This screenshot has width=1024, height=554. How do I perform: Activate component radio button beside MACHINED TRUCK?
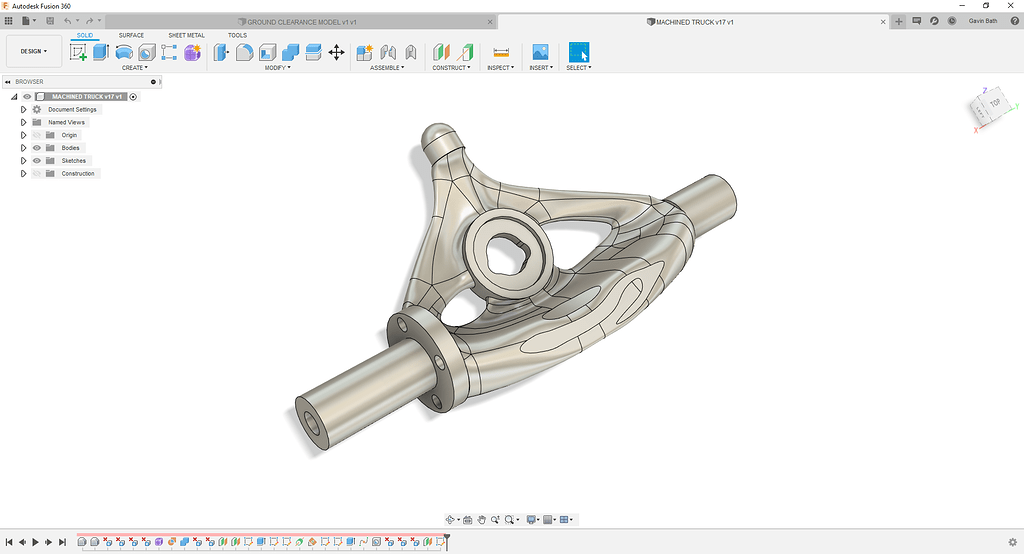coord(133,97)
